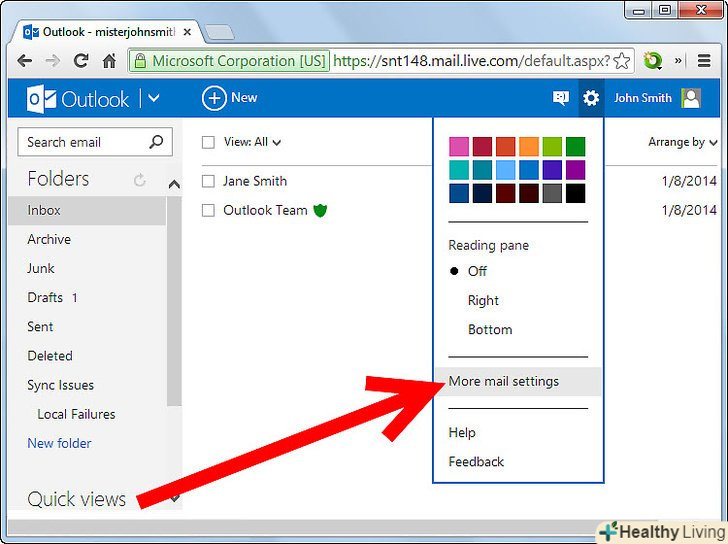Open Feedback from the settings menu
The width and height of the screenshot is (728, 544).
476,462
